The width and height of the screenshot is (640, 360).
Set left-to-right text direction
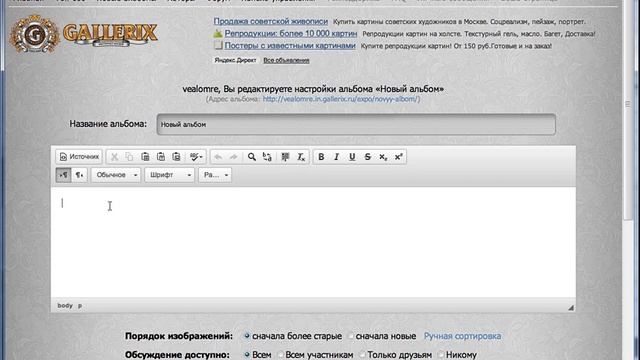point(63,175)
